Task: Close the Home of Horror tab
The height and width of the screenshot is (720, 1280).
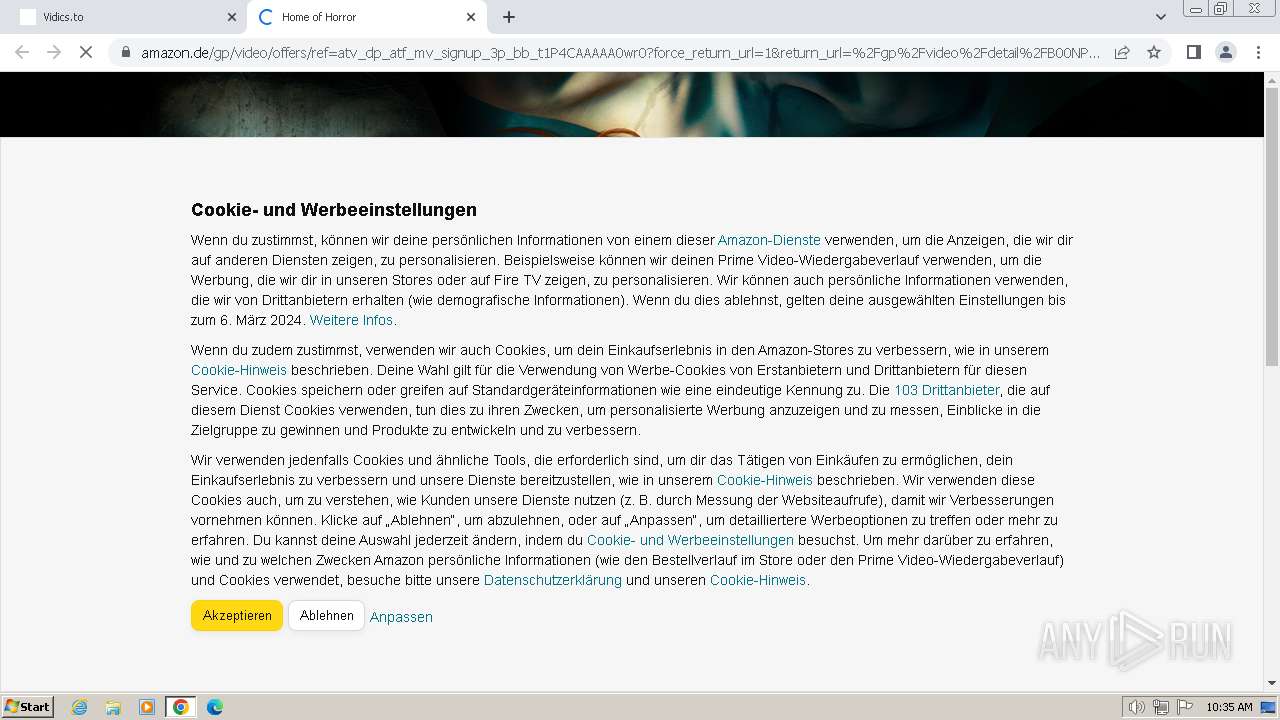Action: pyautogui.click(x=471, y=17)
